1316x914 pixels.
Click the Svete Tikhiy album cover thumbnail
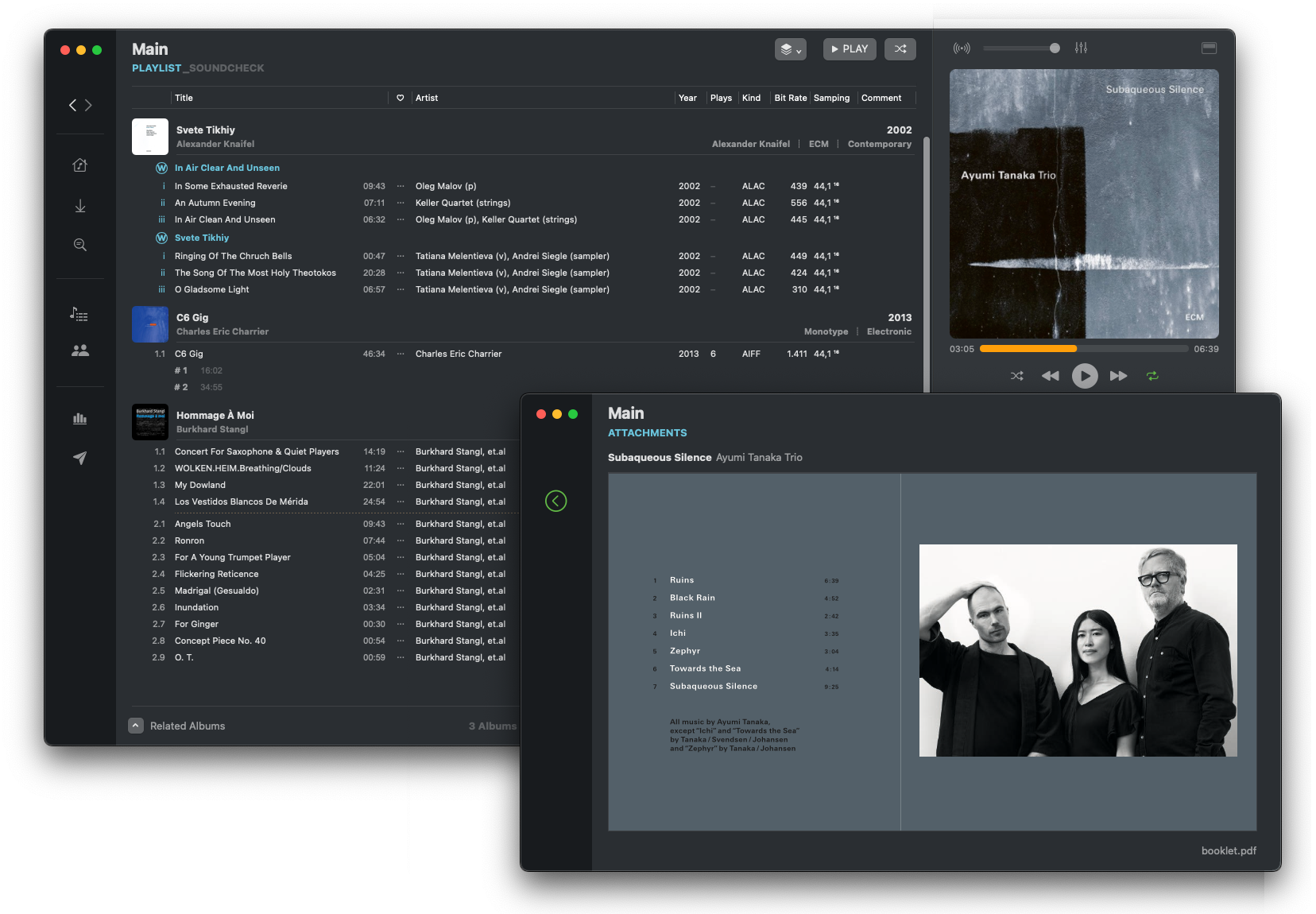tap(150, 137)
